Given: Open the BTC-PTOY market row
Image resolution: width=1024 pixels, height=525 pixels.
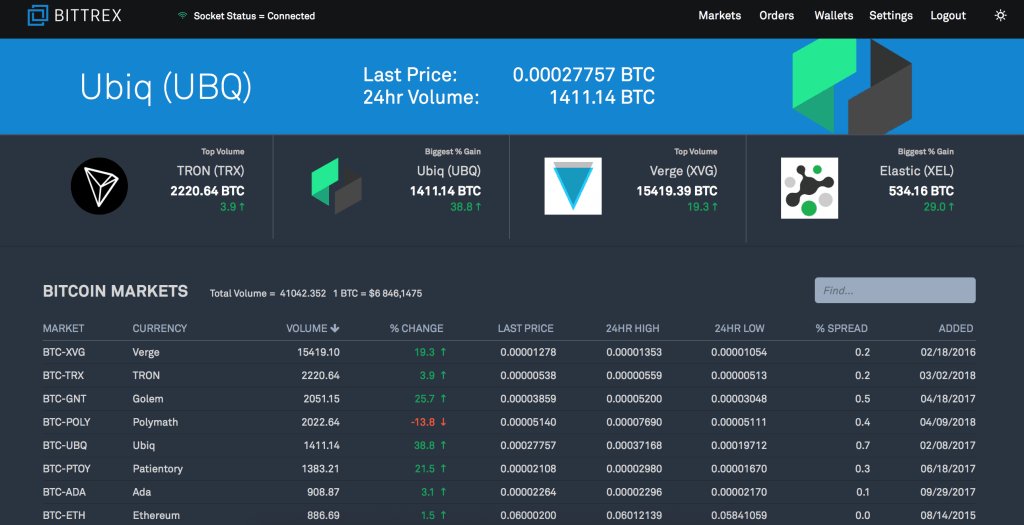Looking at the screenshot, I should (x=509, y=469).
